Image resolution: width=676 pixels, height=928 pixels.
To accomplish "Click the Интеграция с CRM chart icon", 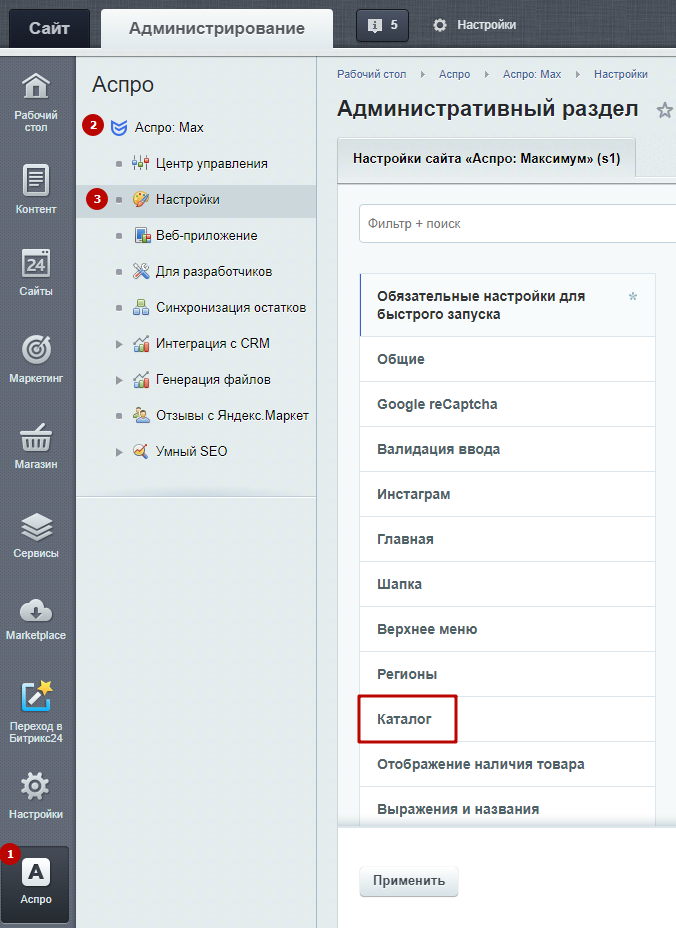I will coord(141,344).
